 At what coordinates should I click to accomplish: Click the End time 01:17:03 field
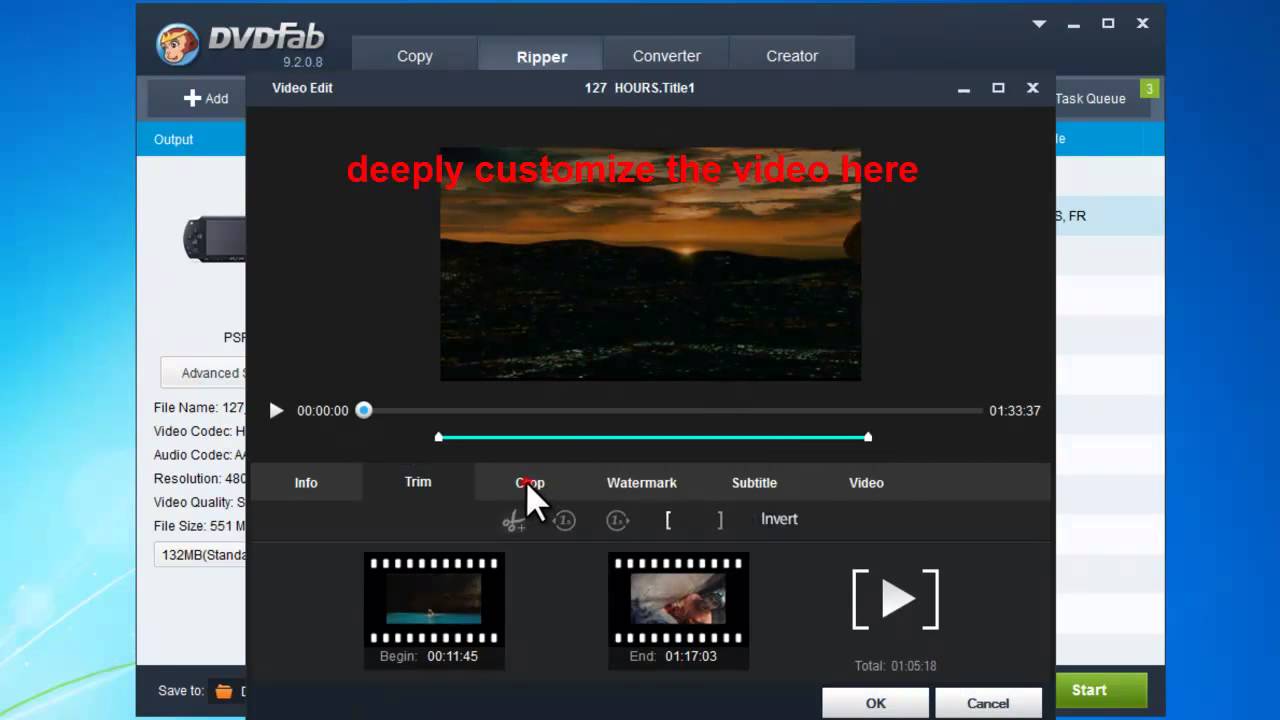pyautogui.click(x=690, y=657)
